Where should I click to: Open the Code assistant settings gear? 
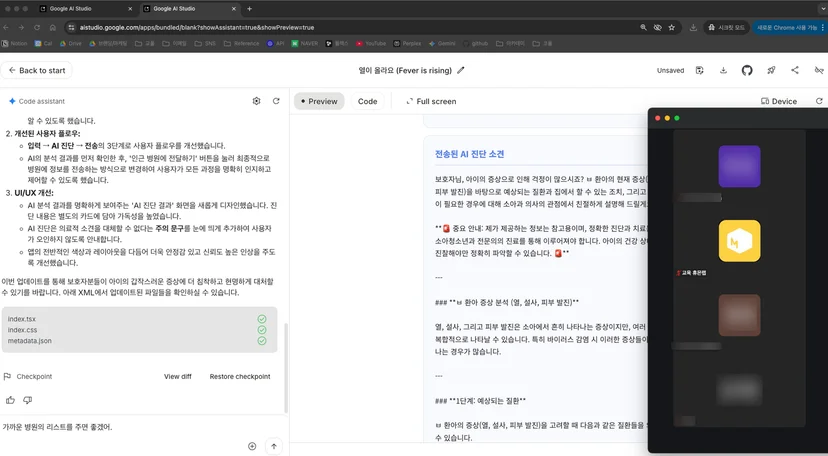click(x=256, y=101)
